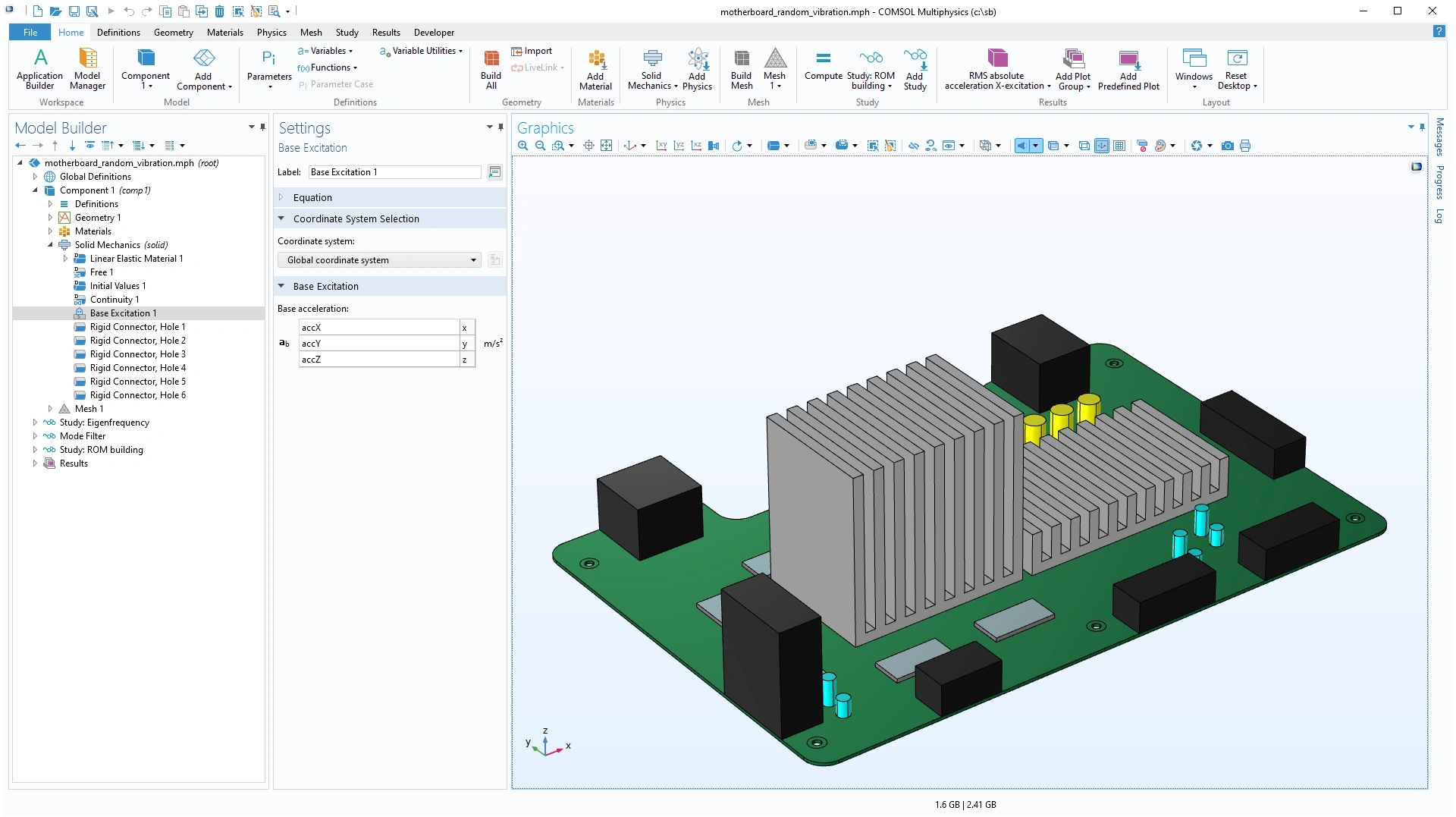The width and height of the screenshot is (1456, 817).
Task: Click the Add Material icon
Action: (595, 68)
